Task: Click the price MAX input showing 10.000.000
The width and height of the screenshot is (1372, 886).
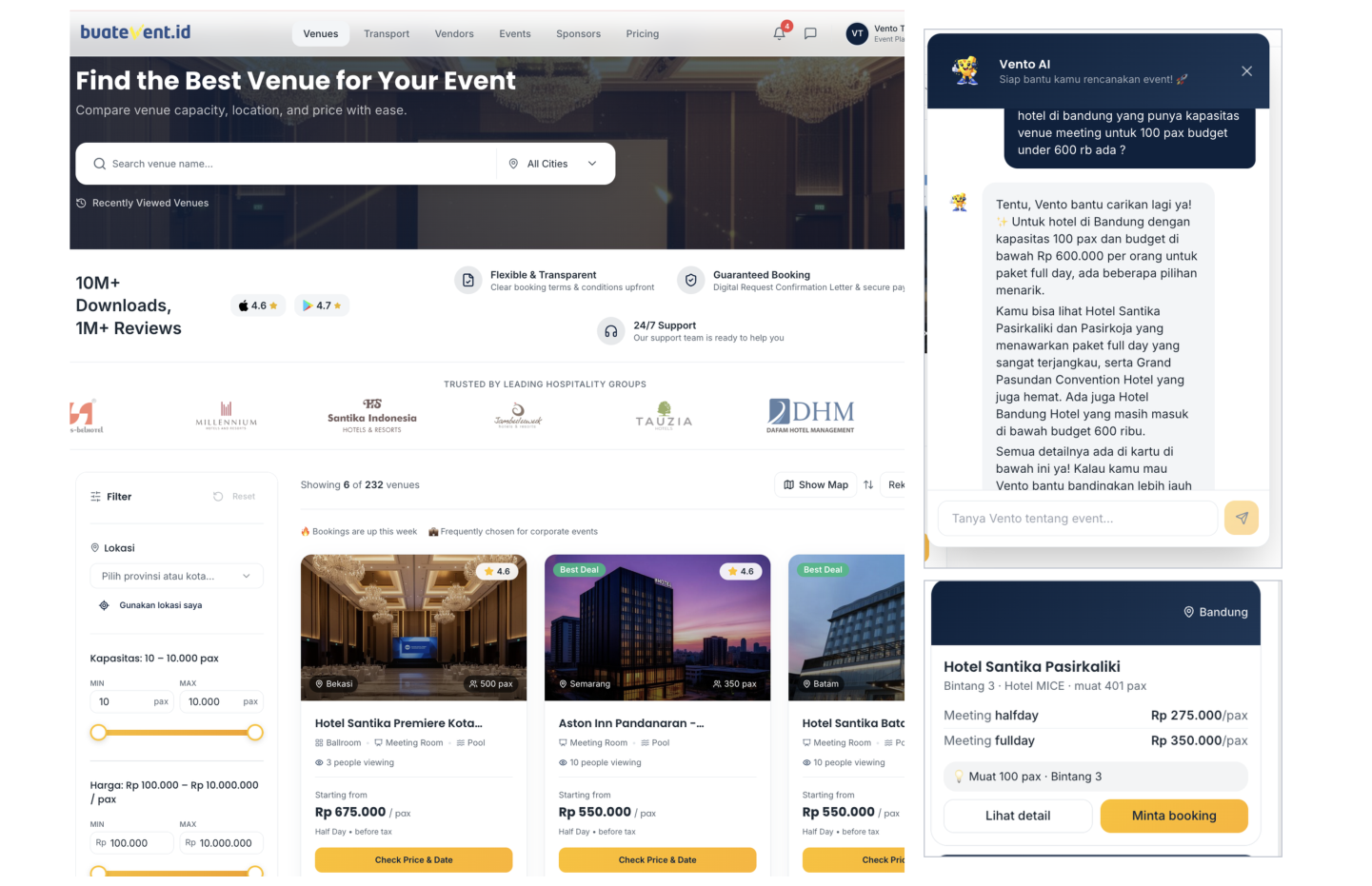Action: point(221,843)
